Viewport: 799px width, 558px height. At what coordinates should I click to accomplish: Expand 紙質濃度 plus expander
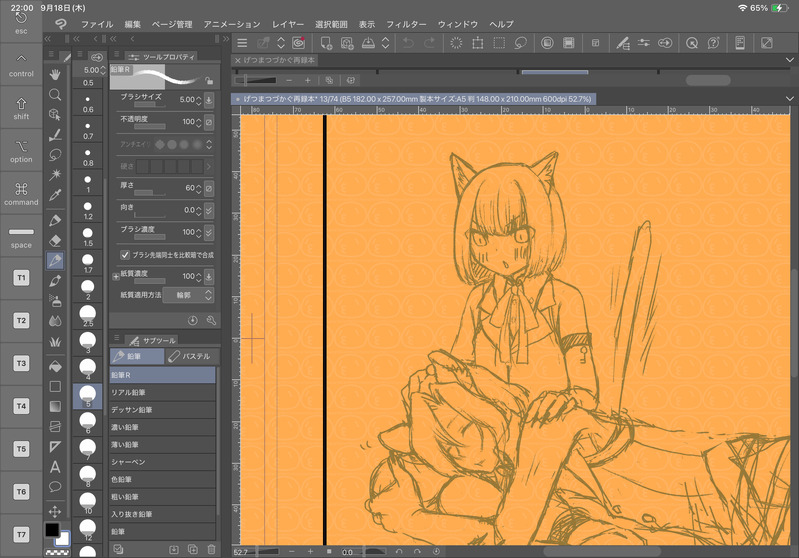click(116, 276)
